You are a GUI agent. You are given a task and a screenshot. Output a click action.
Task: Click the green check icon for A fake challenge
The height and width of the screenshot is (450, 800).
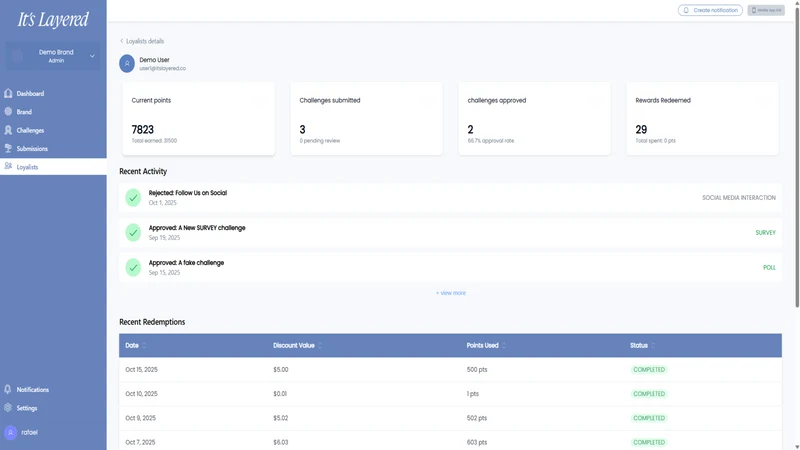click(133, 267)
